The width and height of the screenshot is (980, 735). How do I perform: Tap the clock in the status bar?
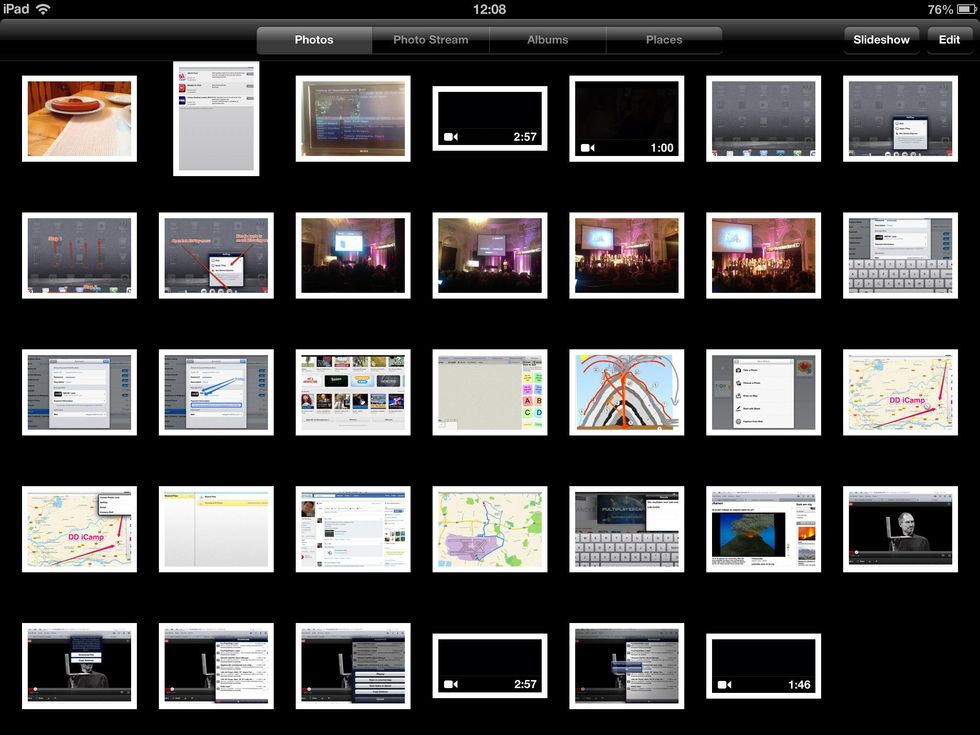[x=490, y=9]
